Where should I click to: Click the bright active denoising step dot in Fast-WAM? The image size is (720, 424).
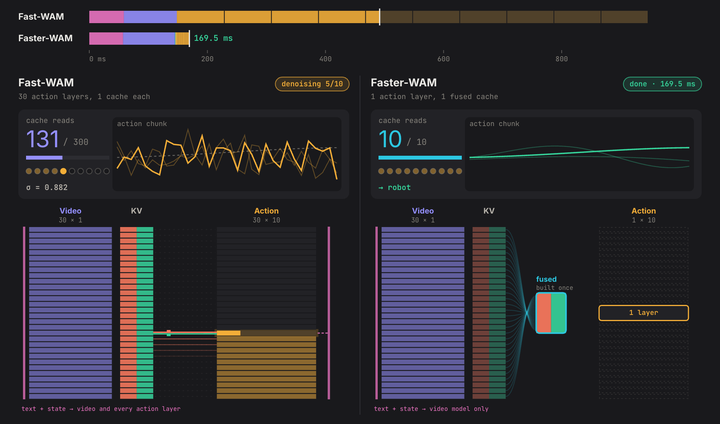click(63, 171)
